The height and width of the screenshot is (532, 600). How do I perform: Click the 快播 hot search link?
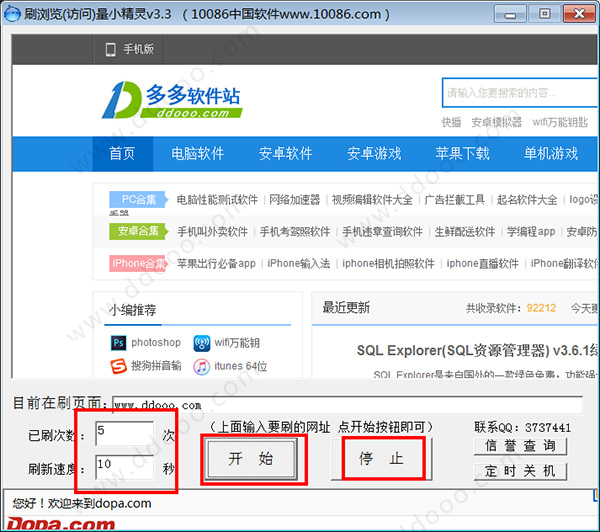coord(452,122)
